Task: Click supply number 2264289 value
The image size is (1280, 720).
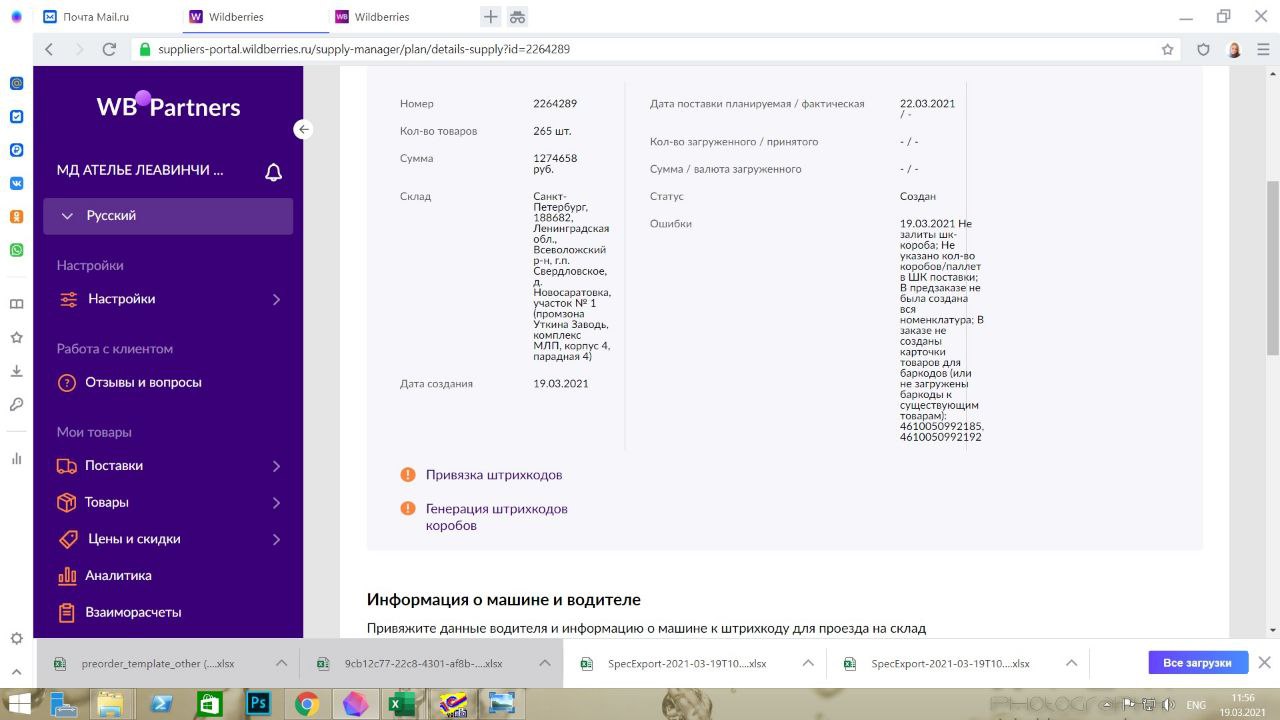Action: 555,104
